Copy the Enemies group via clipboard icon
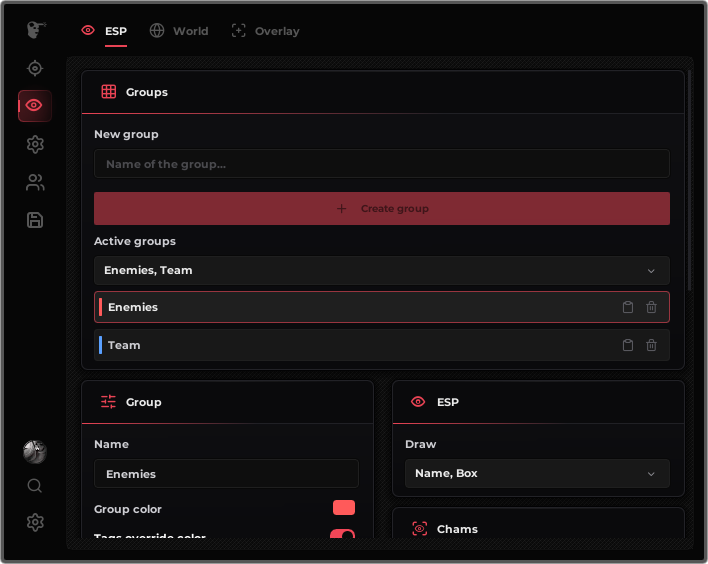The width and height of the screenshot is (708, 564). [628, 307]
